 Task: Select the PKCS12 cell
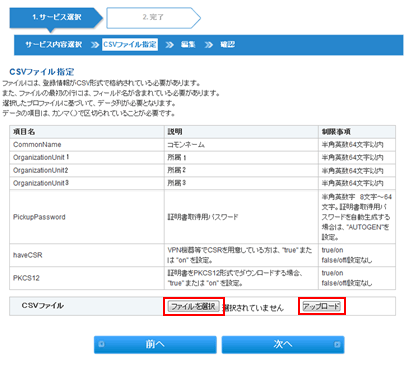point(87,278)
